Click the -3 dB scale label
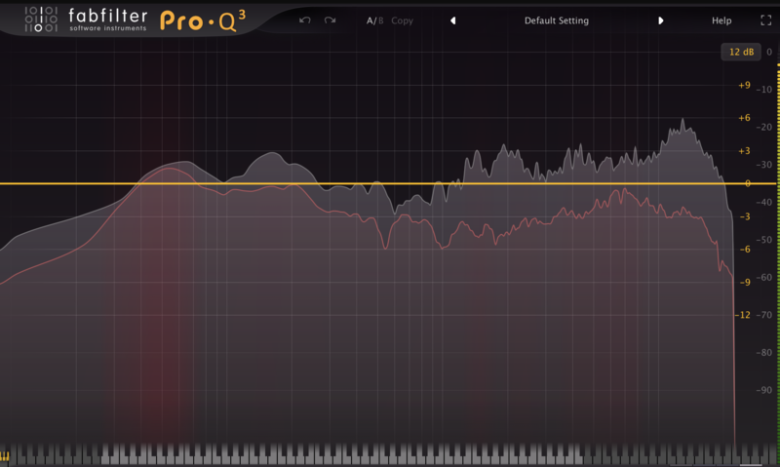This screenshot has height=467, width=780. pyautogui.click(x=745, y=216)
